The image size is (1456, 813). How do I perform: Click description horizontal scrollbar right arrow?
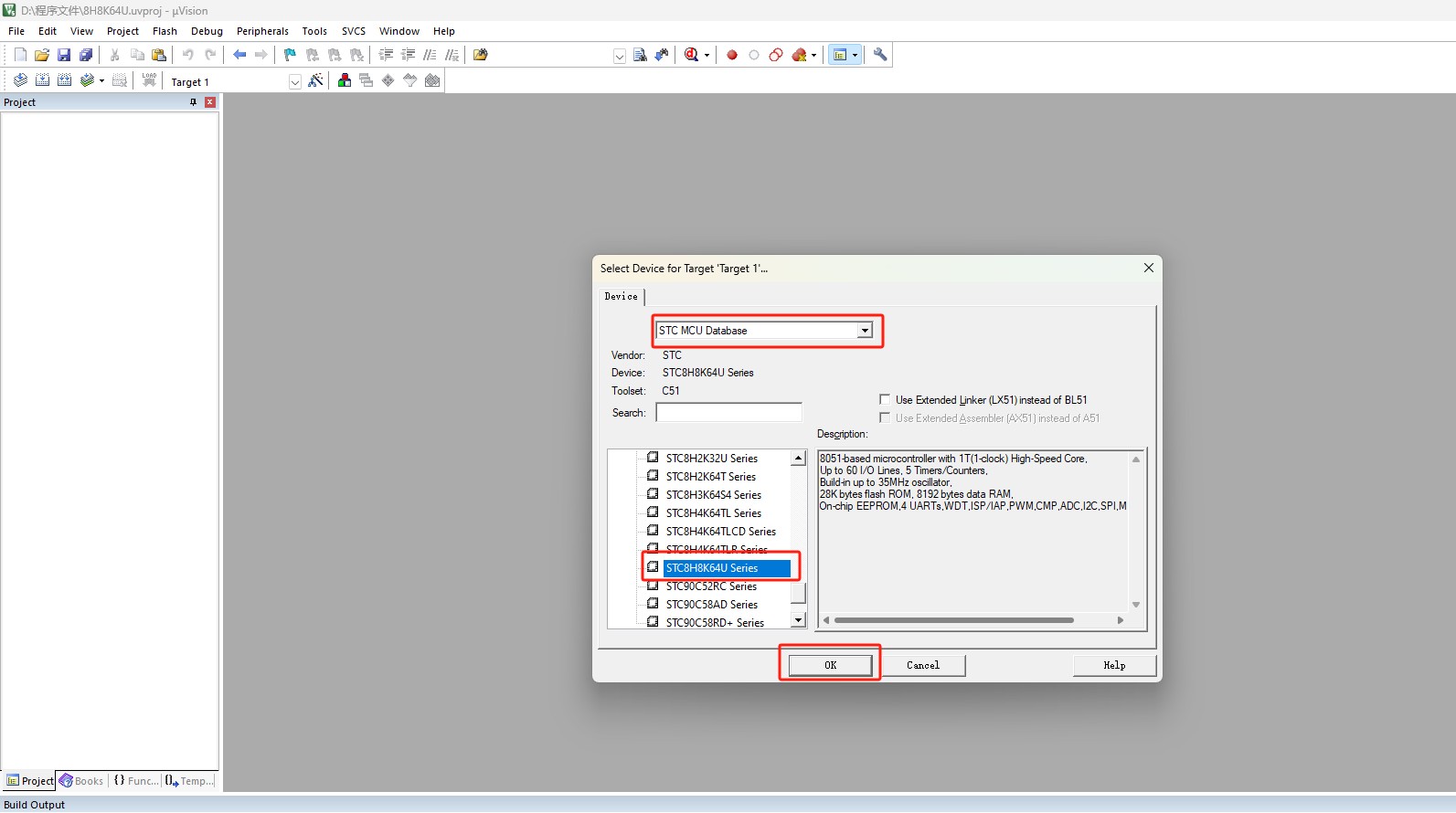[x=1121, y=620]
